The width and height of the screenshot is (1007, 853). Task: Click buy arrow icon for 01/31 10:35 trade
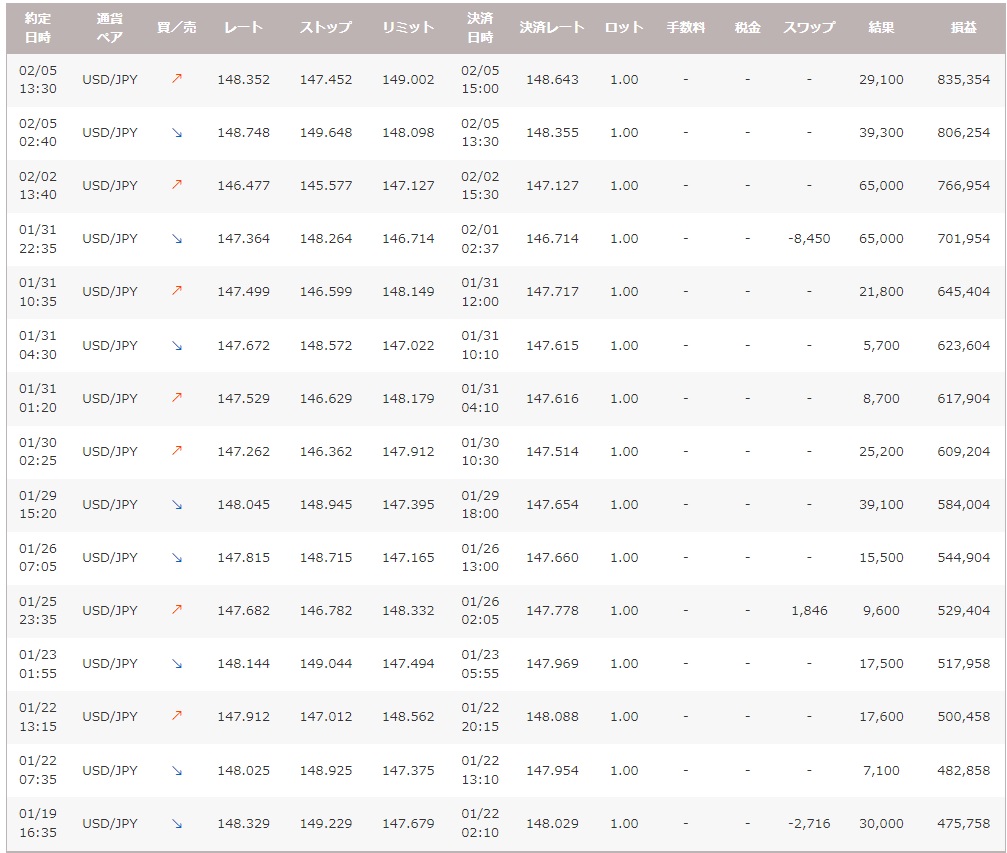[177, 291]
